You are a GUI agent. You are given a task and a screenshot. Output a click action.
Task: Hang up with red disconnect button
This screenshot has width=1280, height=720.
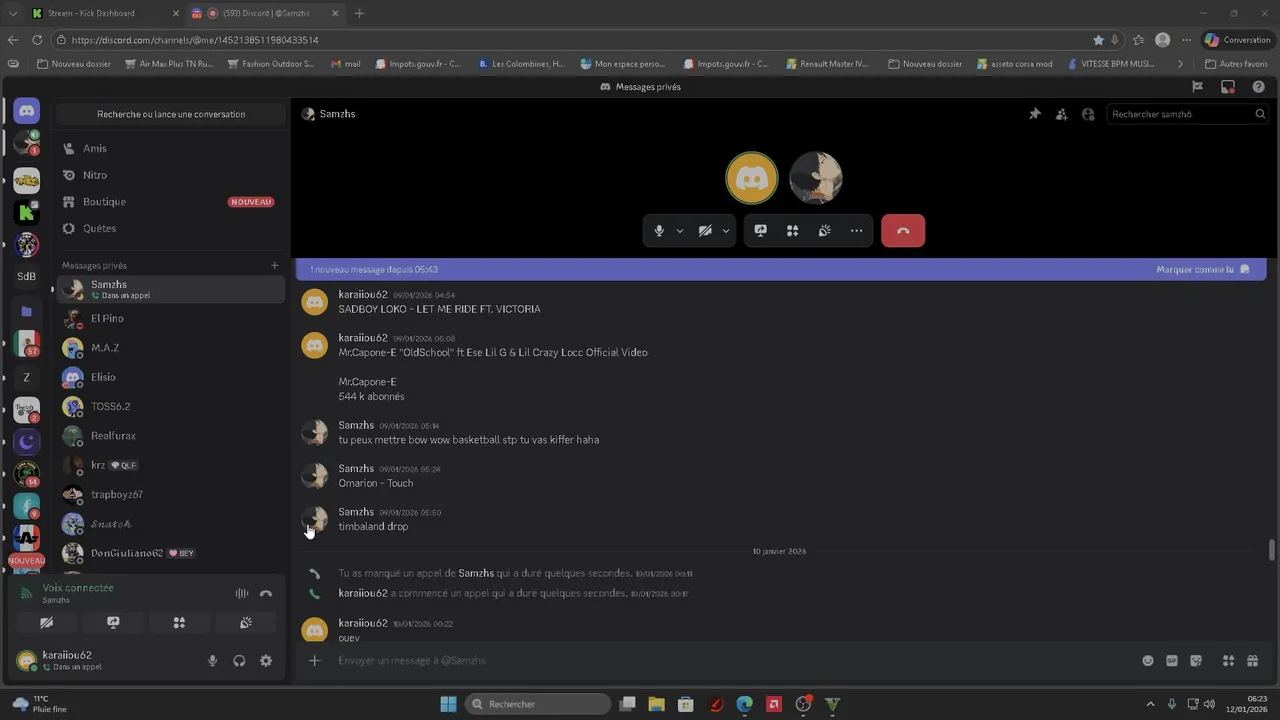coord(903,230)
